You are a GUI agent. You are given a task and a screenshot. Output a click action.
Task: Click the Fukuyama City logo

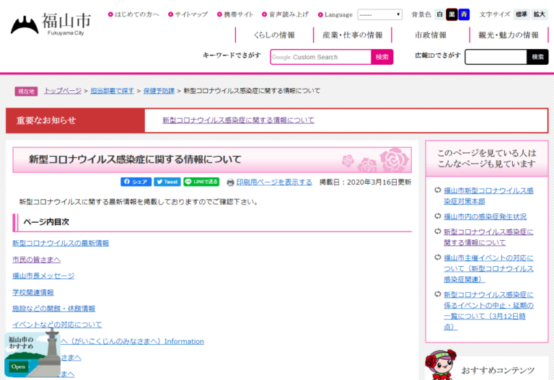pos(51,24)
